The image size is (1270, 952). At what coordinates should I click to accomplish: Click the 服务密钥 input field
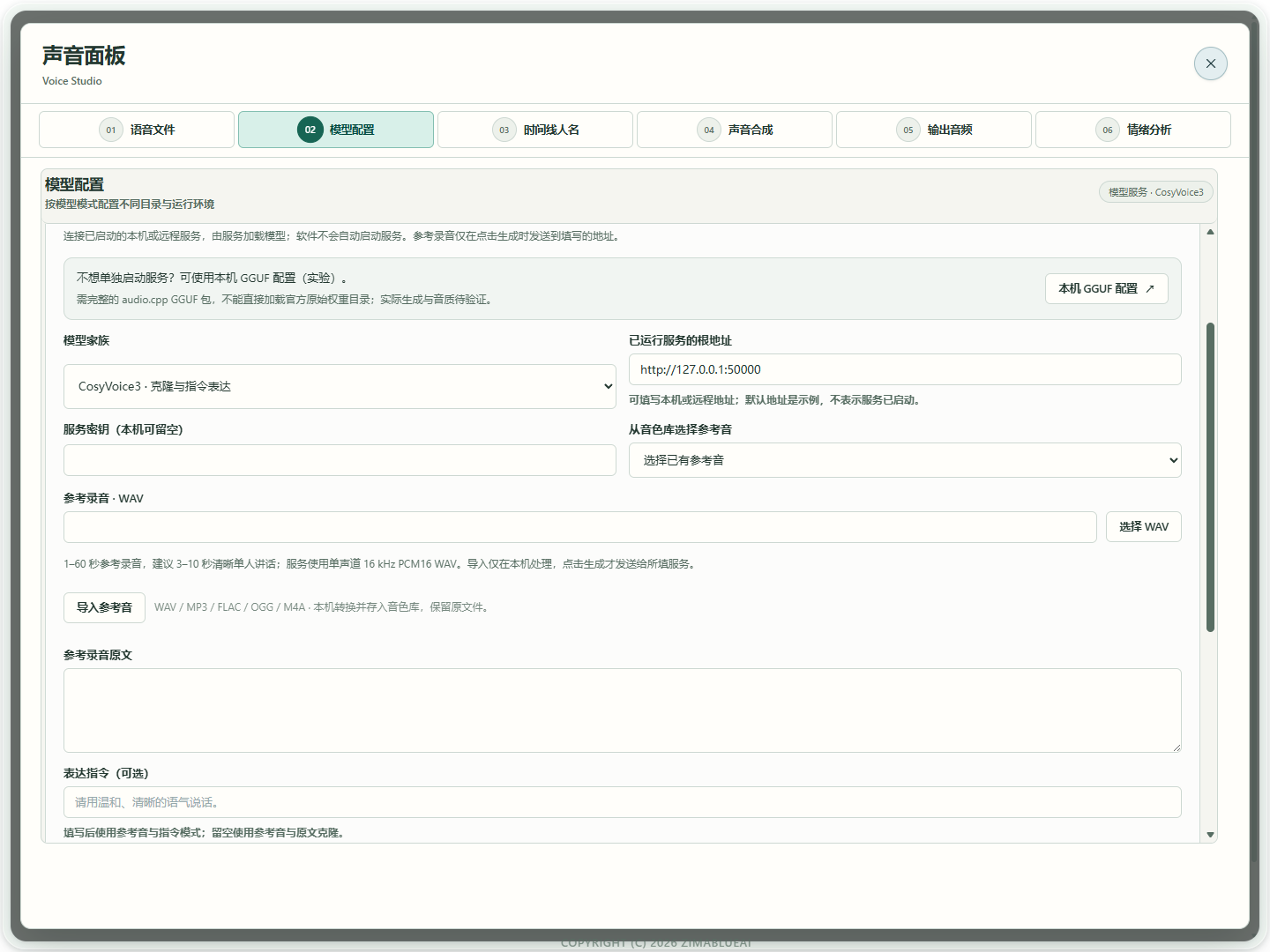tap(340, 460)
